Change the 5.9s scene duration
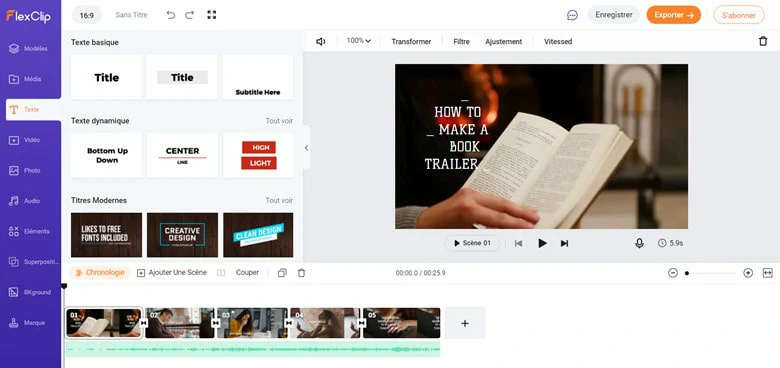780x368 pixels. point(671,243)
